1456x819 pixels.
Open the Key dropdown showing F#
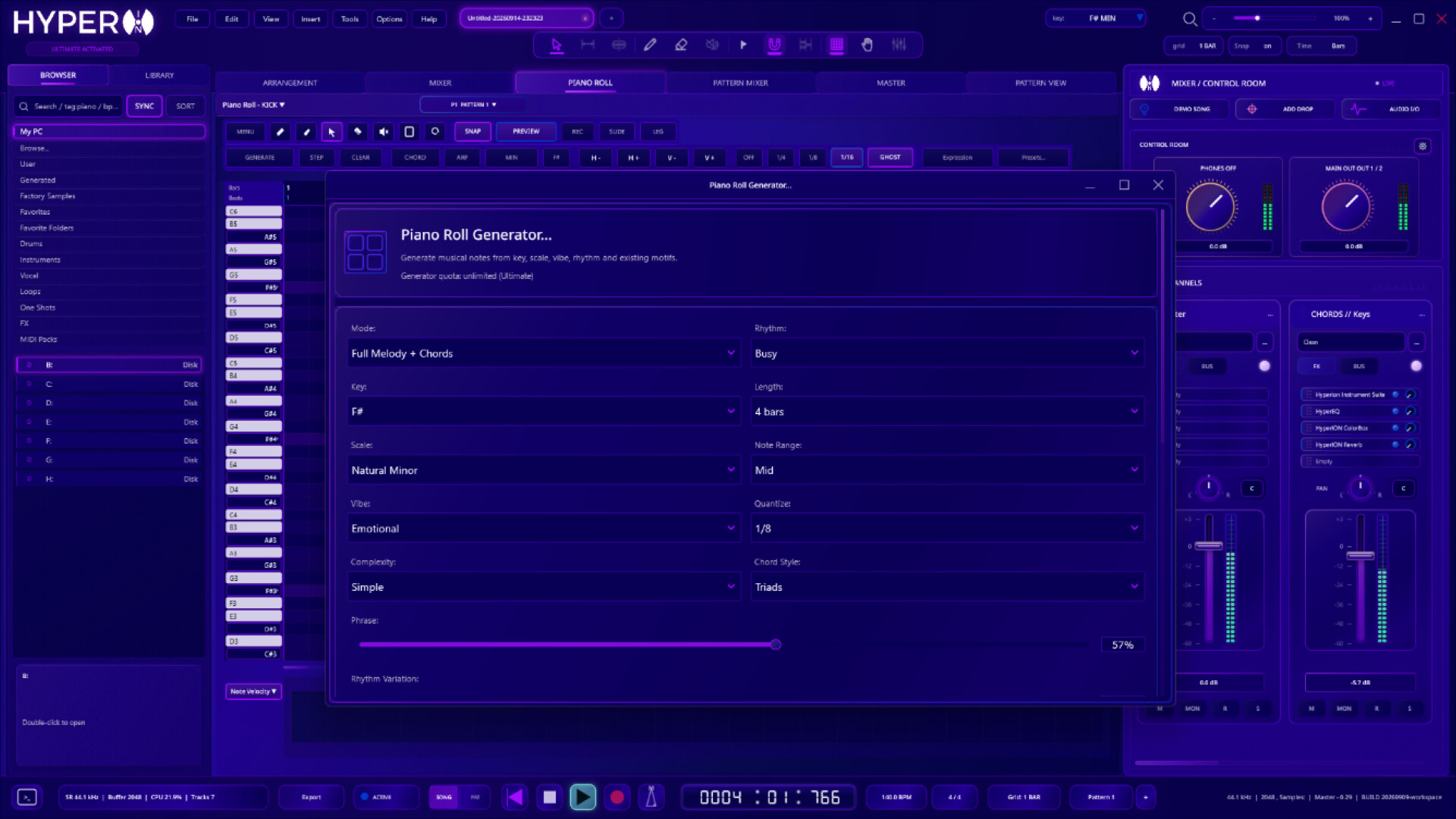pos(543,412)
